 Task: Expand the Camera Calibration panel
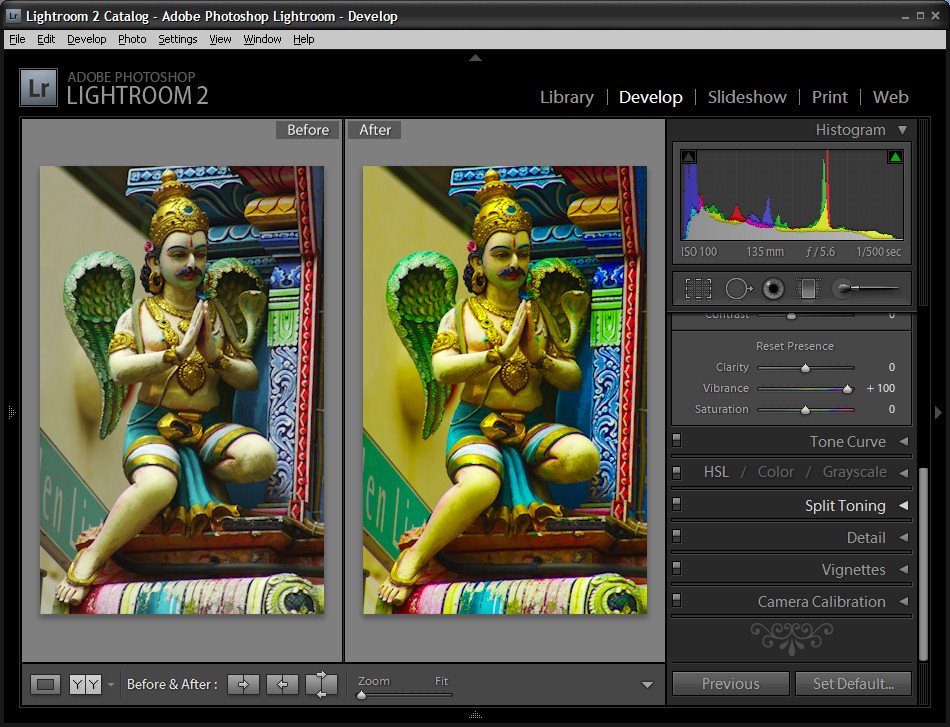[903, 602]
